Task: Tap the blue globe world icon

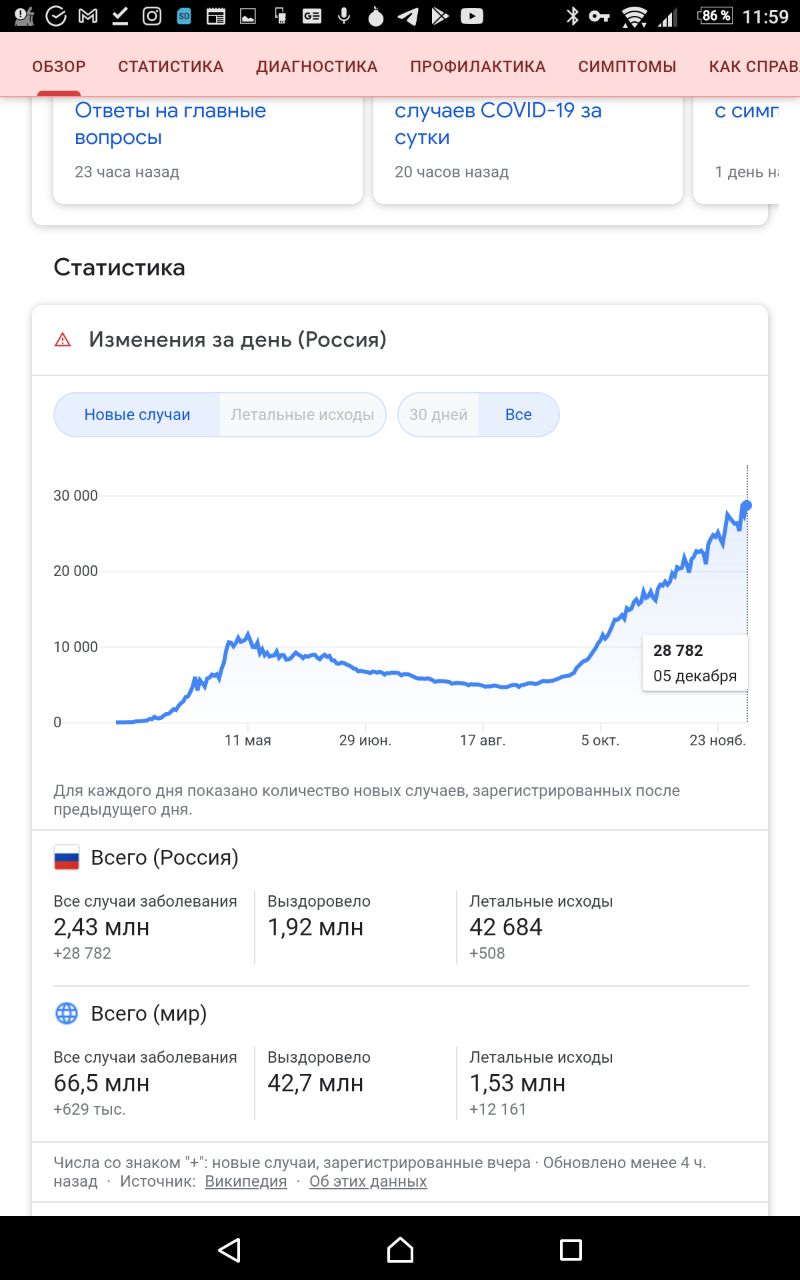Action: [x=66, y=1014]
